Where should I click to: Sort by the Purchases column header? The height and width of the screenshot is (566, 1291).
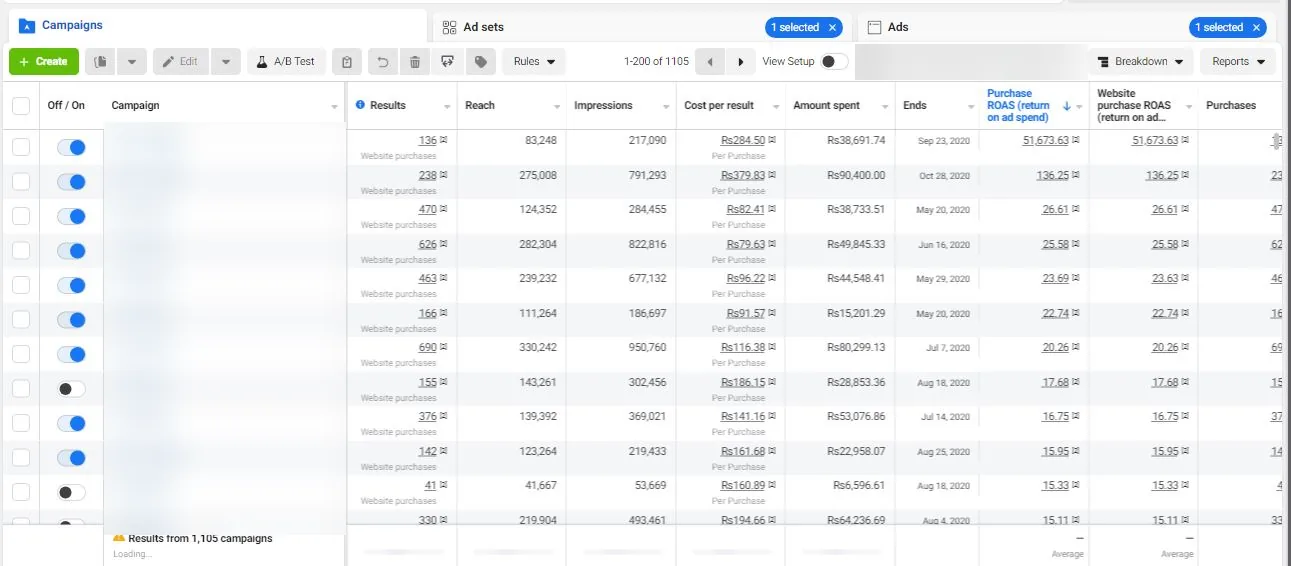(1231, 105)
